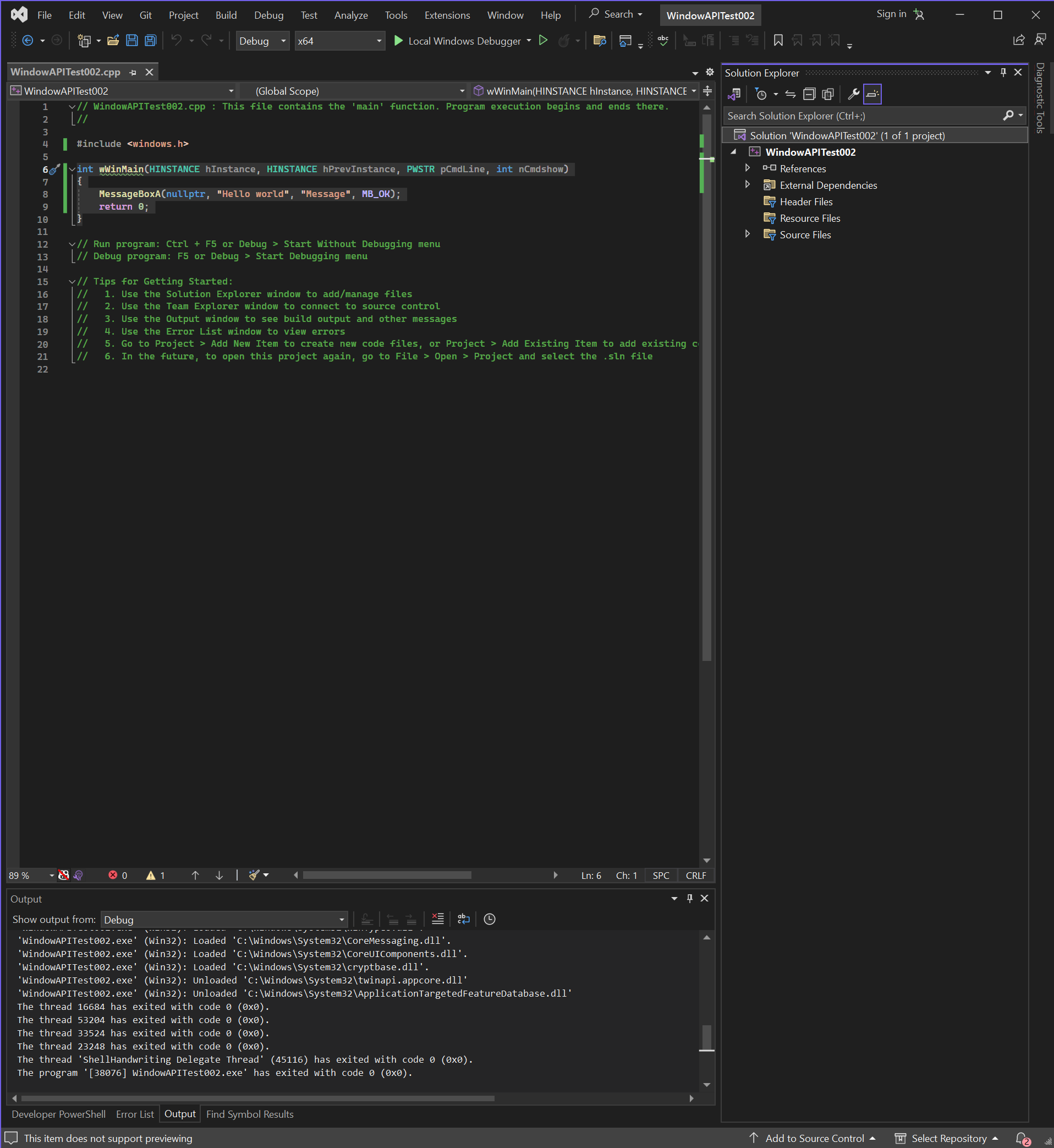1054x1148 pixels.
Task: Switch to the Error List tab
Action: pyautogui.click(x=135, y=1114)
